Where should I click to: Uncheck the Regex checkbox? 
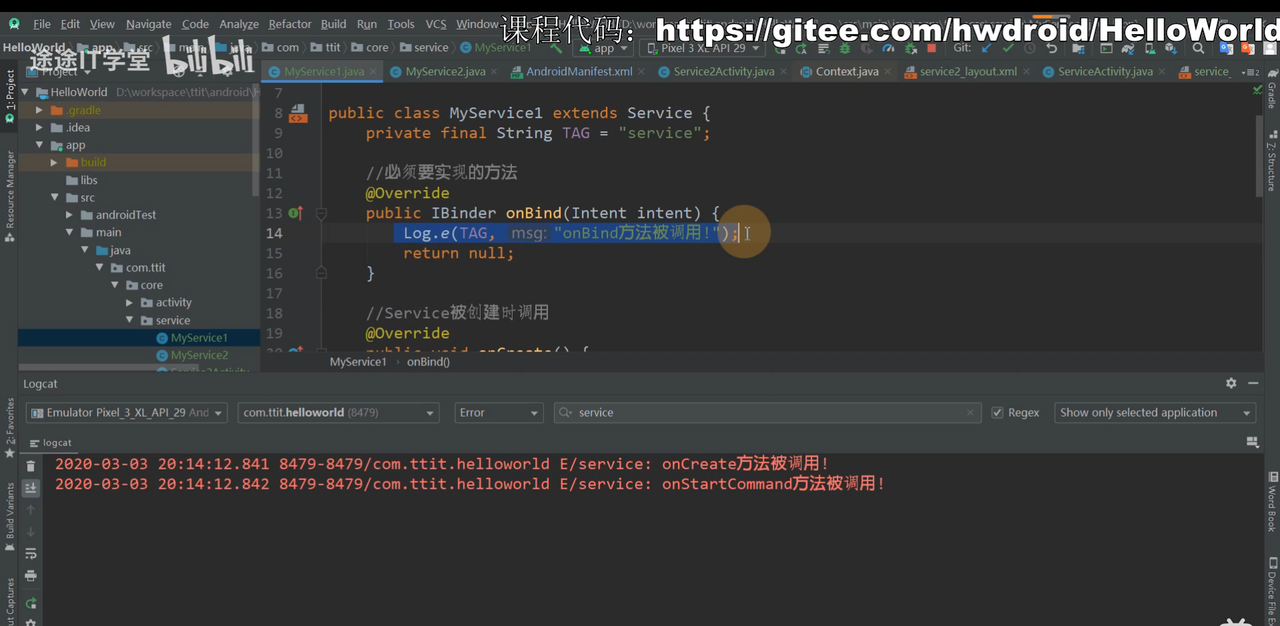(997, 412)
